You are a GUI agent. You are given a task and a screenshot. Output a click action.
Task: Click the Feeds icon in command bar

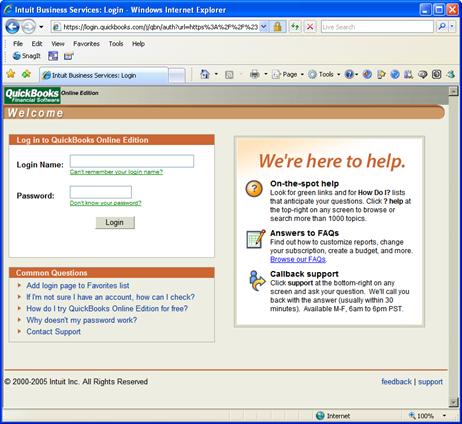[x=229, y=75]
